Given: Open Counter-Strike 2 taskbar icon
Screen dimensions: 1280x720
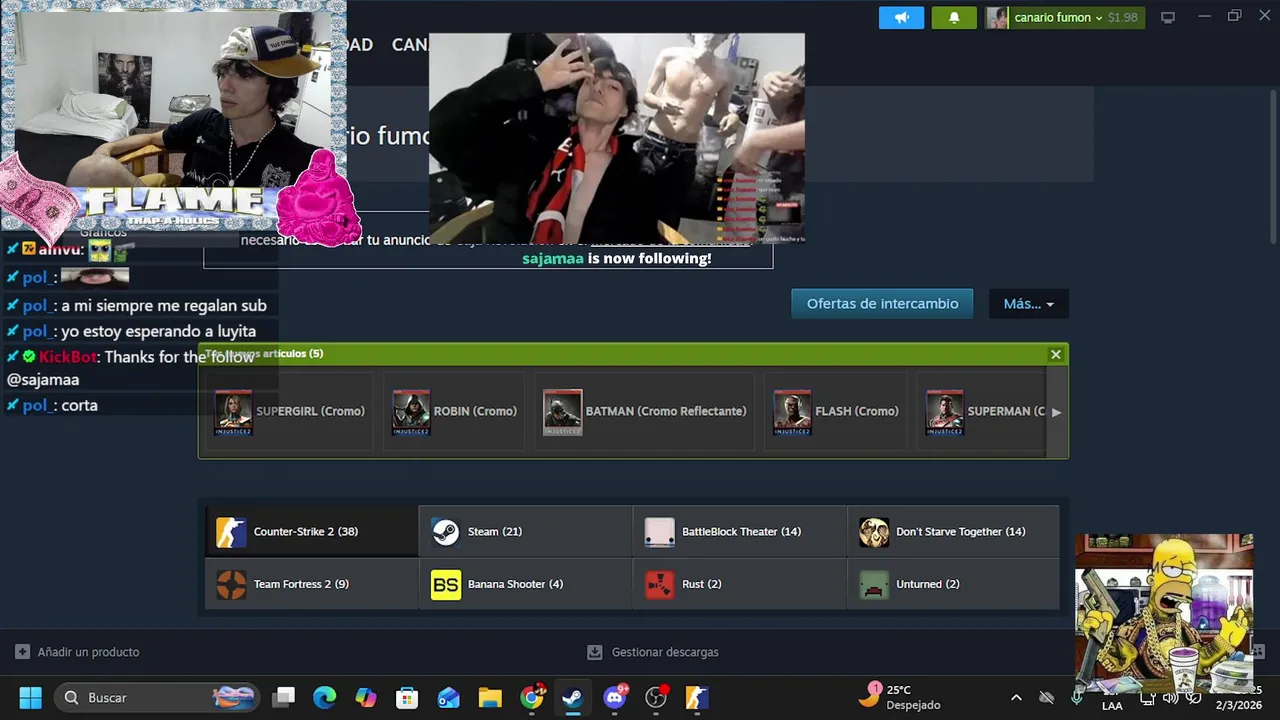Looking at the screenshot, I should [697, 697].
